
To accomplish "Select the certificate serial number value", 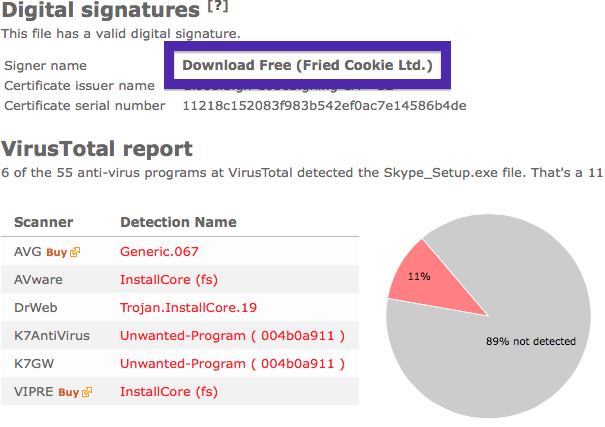I will point(324,106).
